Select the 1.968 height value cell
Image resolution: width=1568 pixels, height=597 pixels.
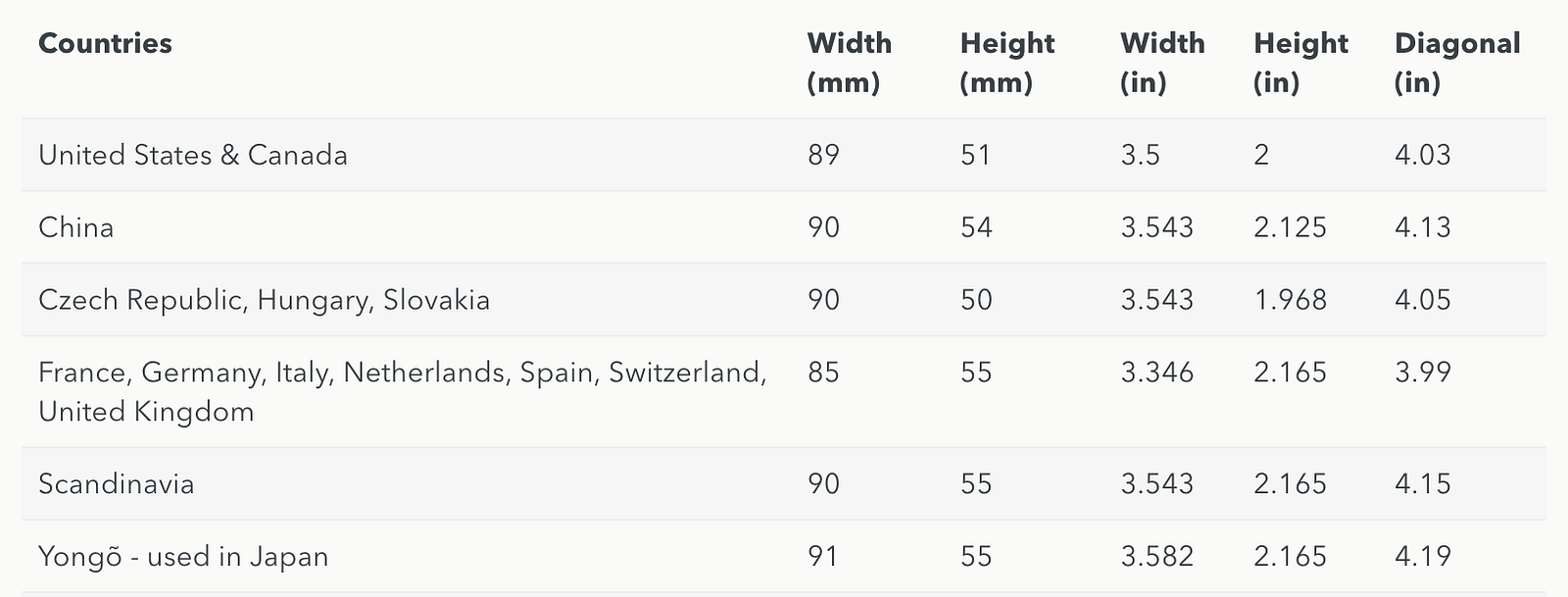point(1290,300)
